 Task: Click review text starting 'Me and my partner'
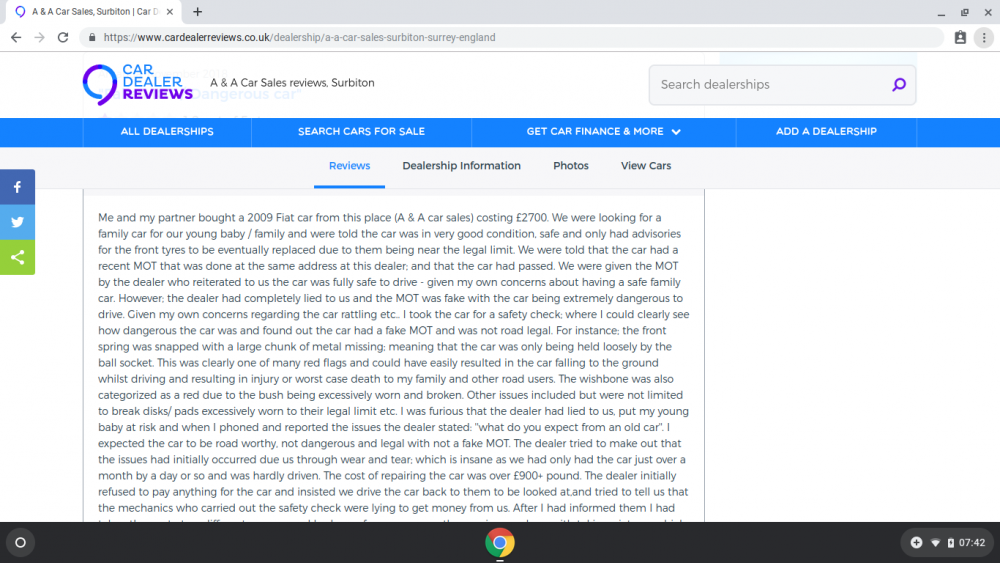click(x=393, y=363)
